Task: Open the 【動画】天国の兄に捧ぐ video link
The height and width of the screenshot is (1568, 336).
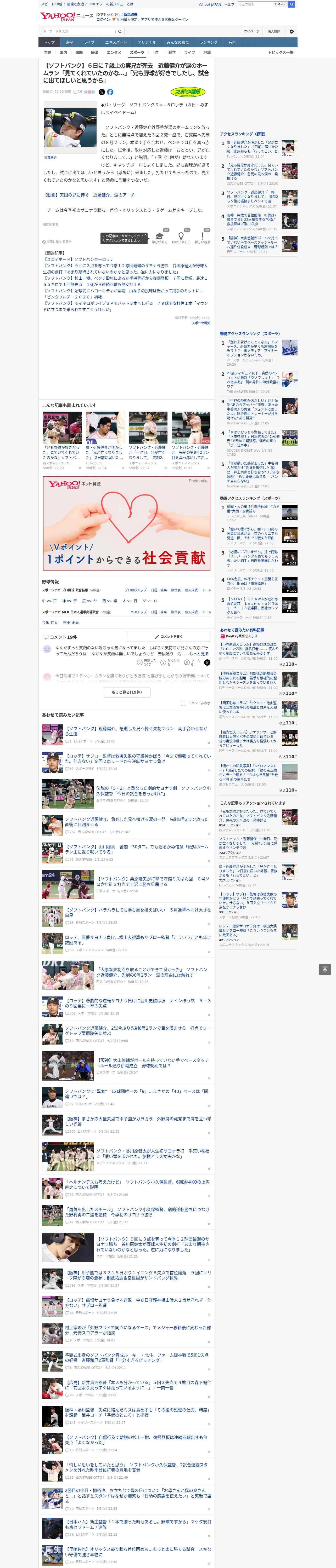Action: click(x=89, y=195)
